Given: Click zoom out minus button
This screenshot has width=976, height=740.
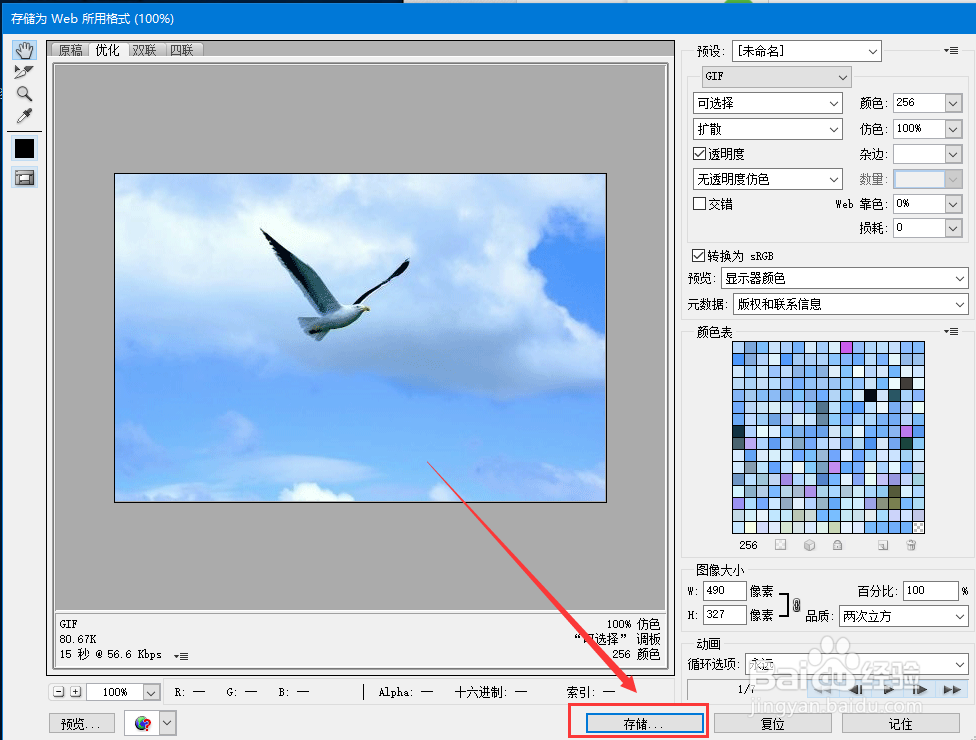Looking at the screenshot, I should click(59, 691).
